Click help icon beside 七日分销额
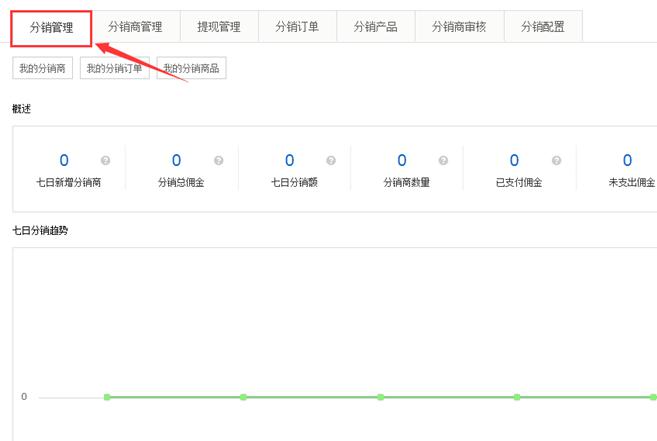This screenshot has width=657, height=441. (331, 161)
